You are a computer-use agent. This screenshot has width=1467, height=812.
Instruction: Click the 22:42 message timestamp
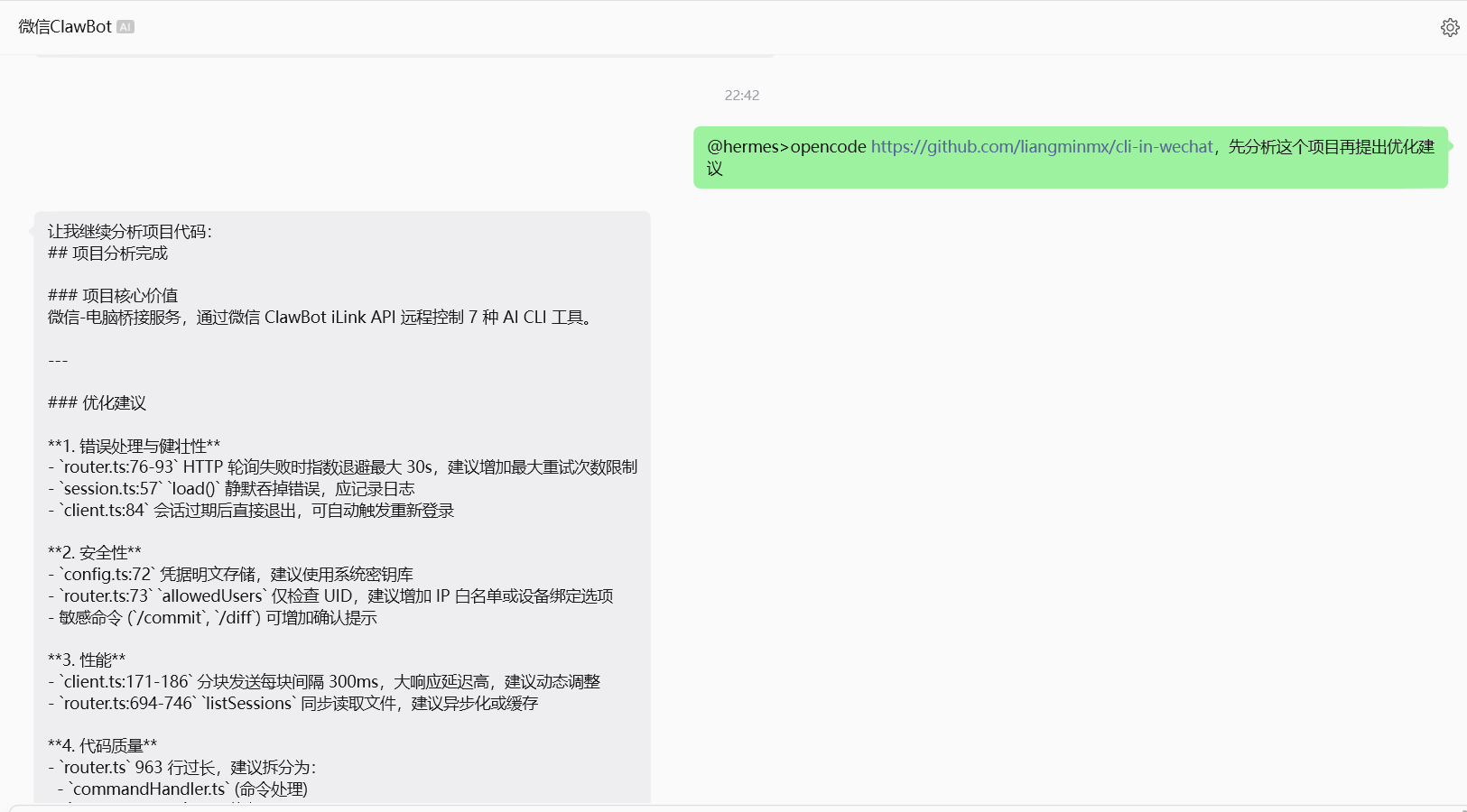coord(742,96)
